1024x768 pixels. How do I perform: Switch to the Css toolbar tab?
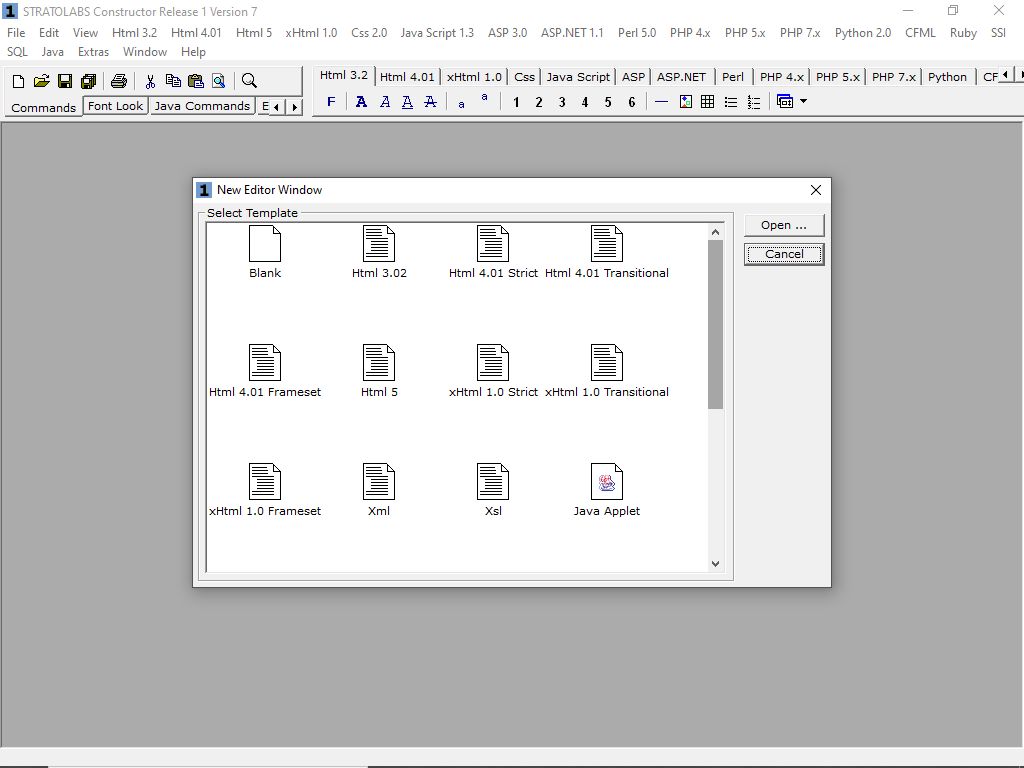(x=524, y=77)
